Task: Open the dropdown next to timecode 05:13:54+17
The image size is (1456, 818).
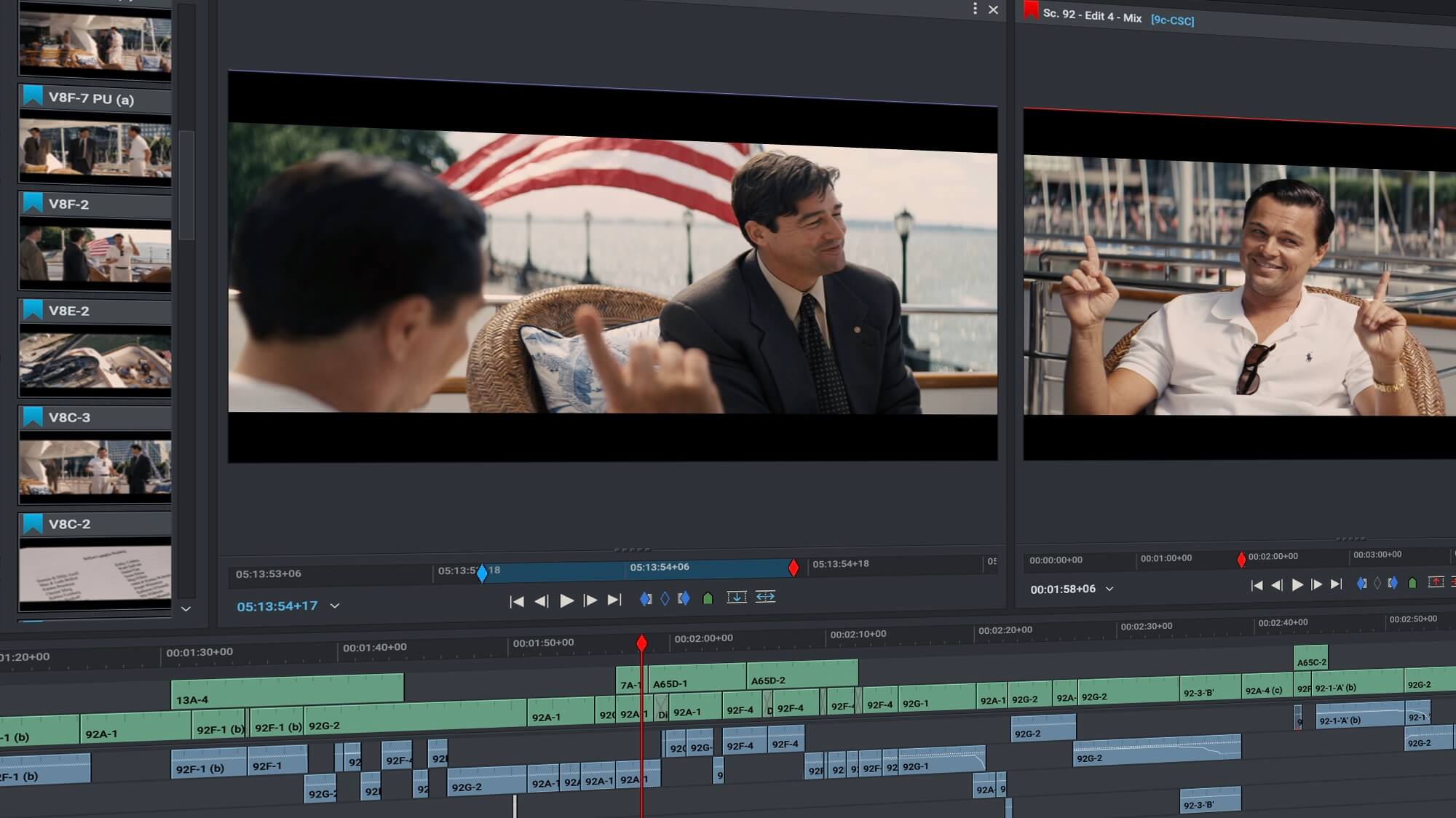Action: tap(334, 605)
